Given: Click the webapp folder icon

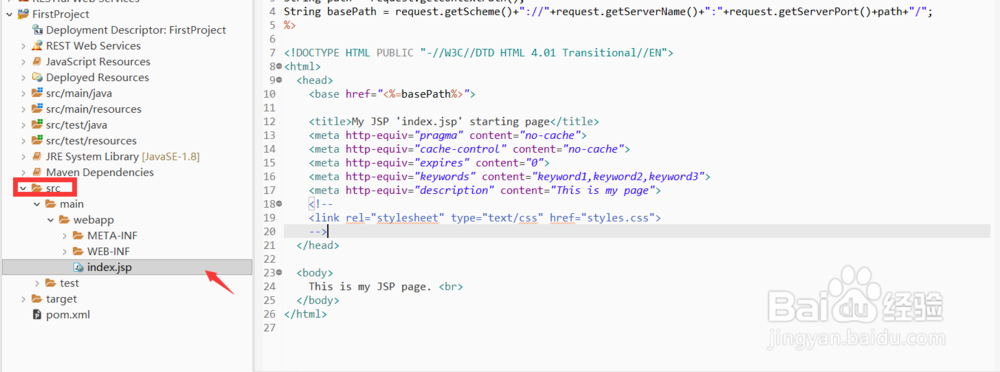Looking at the screenshot, I should 64,219.
